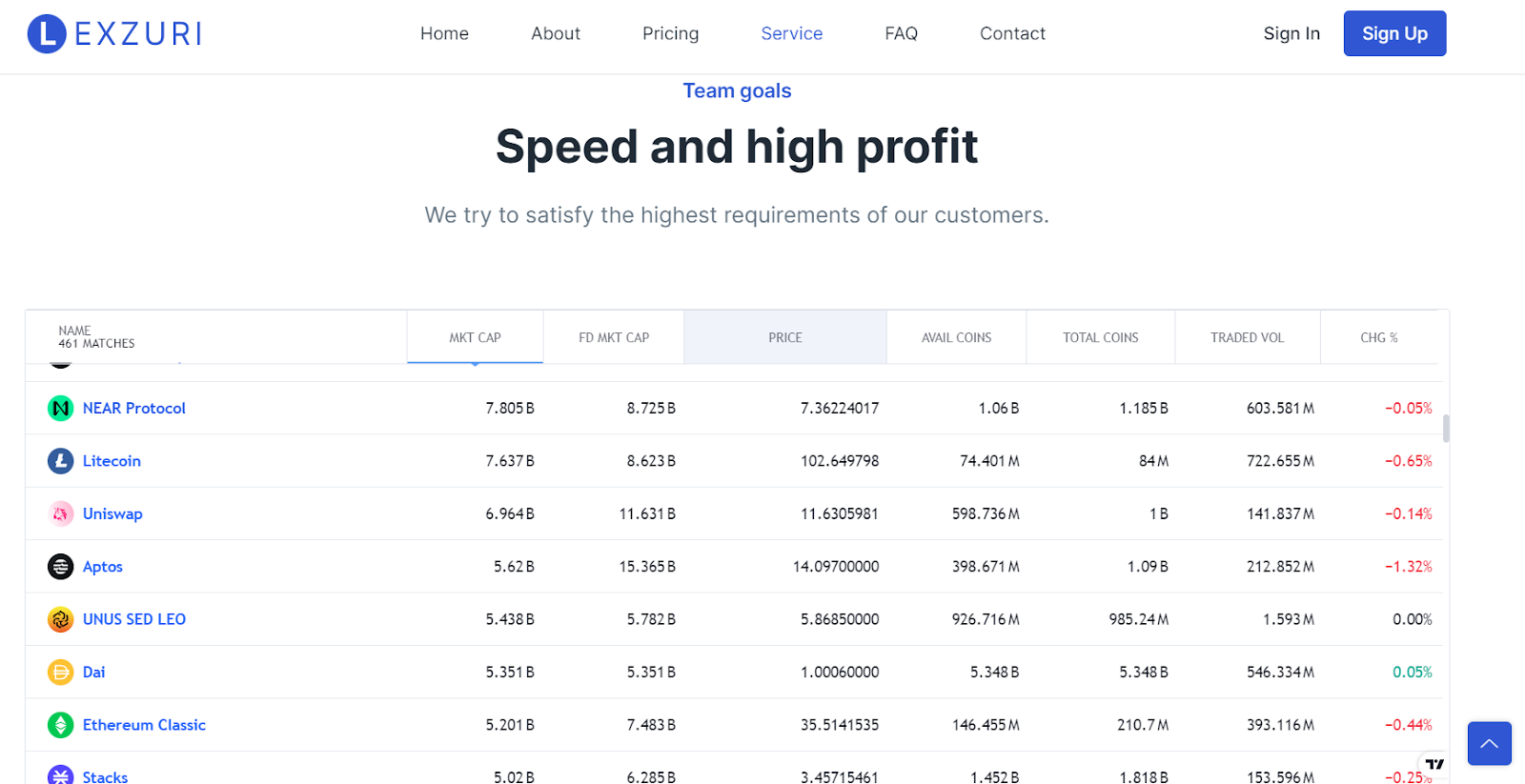Click NEAR Protocol traded volume 603.581 M
The width and height of the screenshot is (1525, 784).
point(1280,408)
